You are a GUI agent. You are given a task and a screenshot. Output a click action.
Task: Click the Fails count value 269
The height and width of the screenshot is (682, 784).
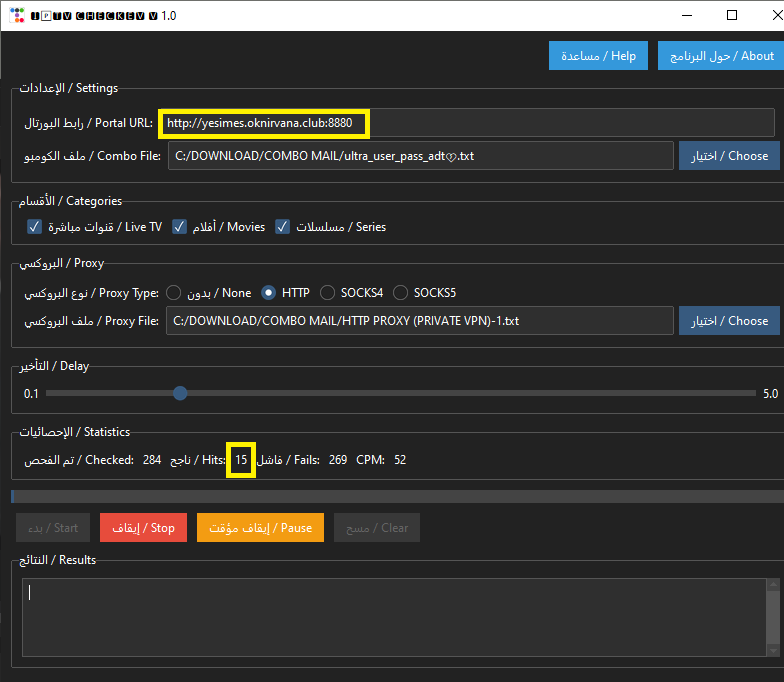click(338, 460)
